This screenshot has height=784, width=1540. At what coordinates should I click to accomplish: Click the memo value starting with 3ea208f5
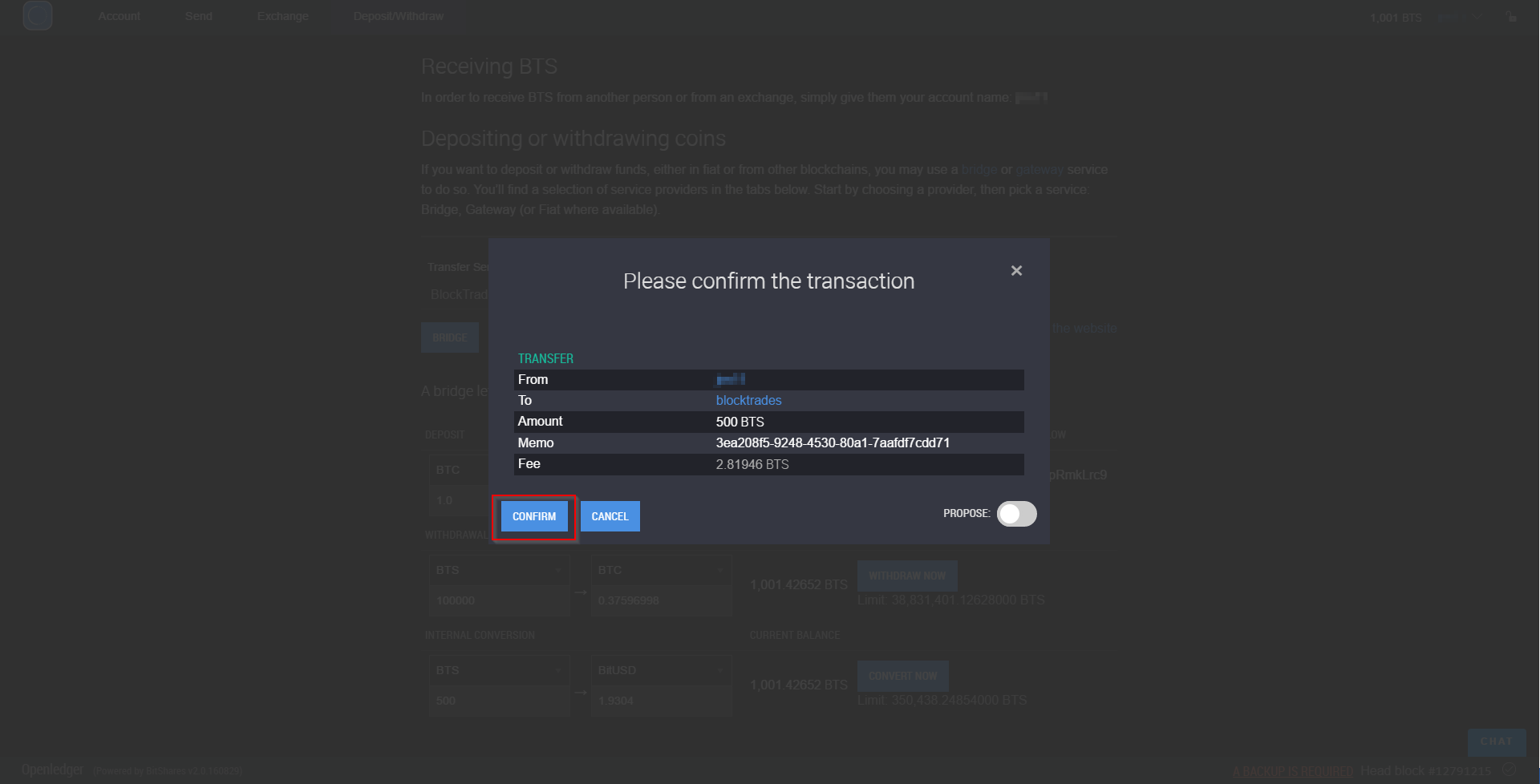[833, 443]
